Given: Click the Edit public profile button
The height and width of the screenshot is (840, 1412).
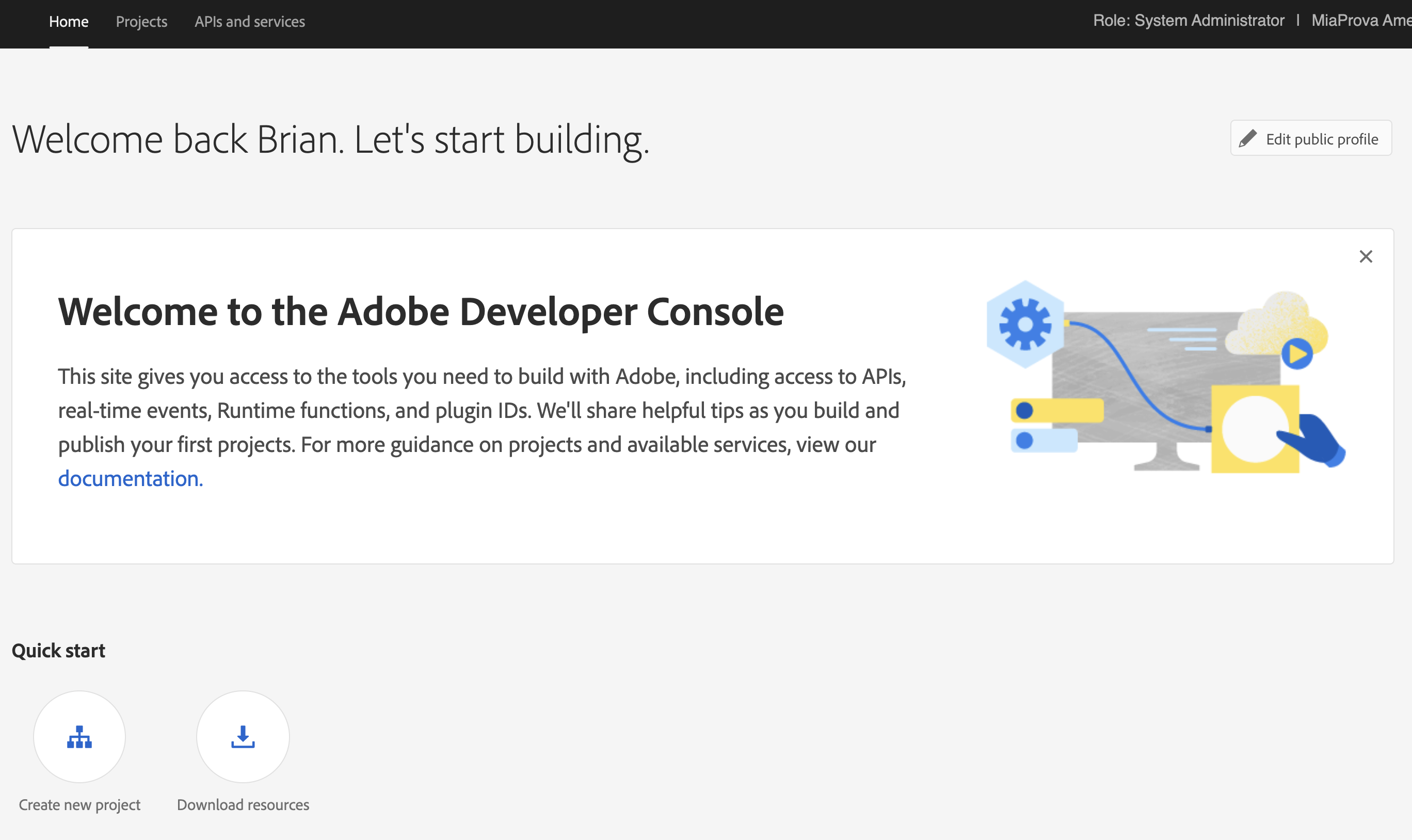Looking at the screenshot, I should tap(1311, 138).
